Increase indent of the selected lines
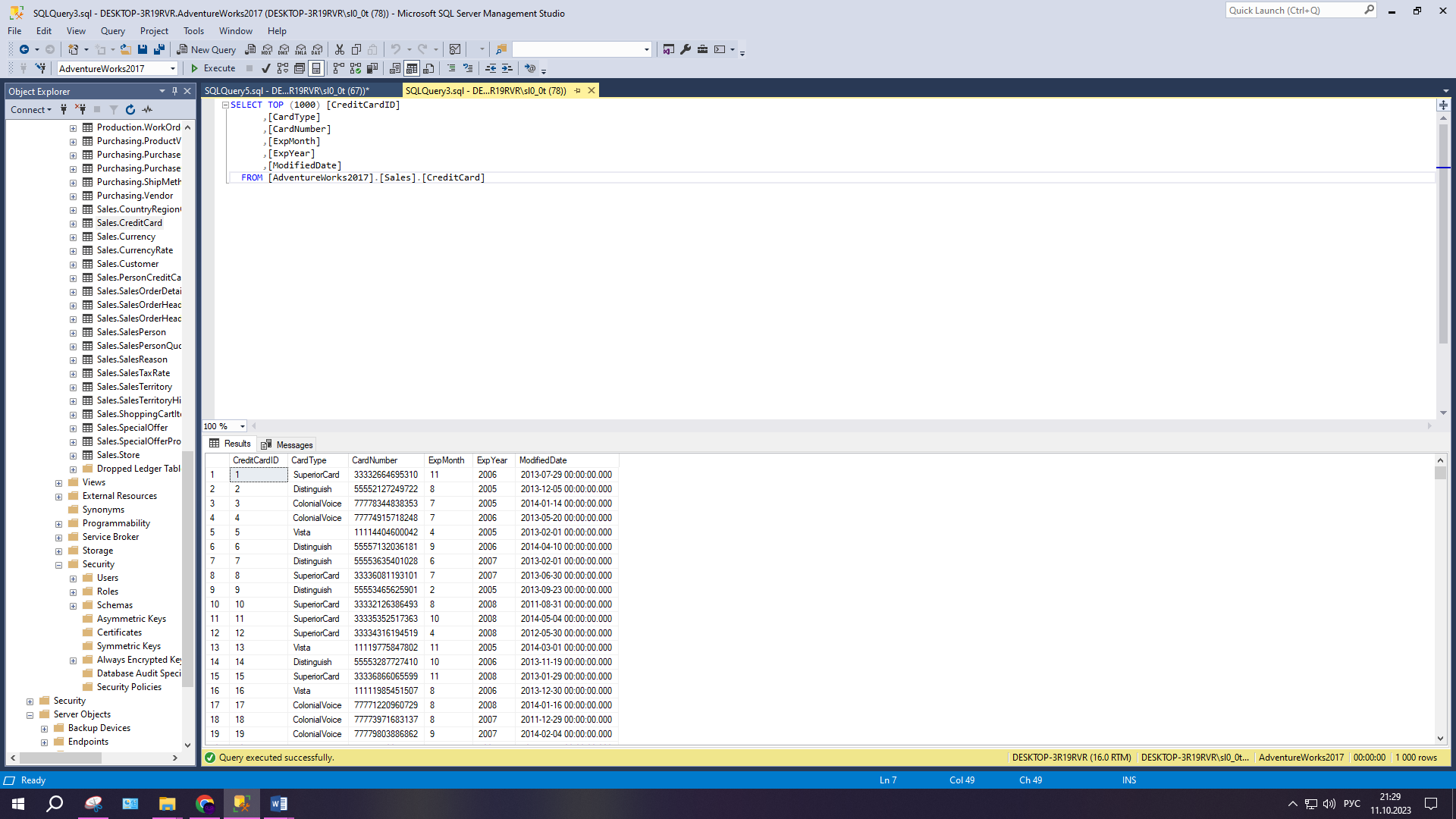Screen dimensions: 1456x819 (507, 68)
